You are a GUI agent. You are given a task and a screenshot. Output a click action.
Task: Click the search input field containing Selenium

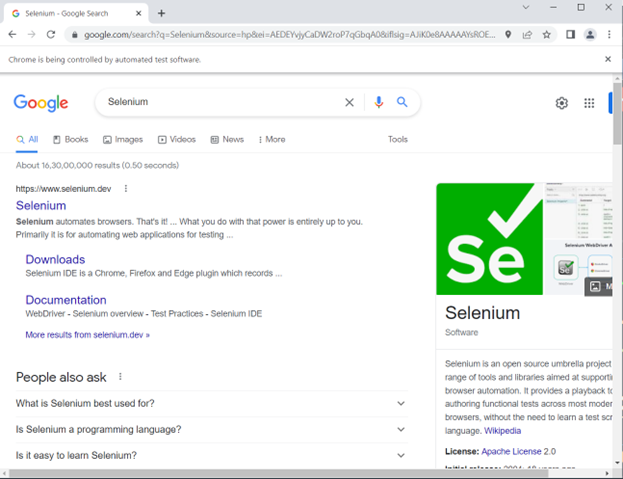(x=222, y=102)
